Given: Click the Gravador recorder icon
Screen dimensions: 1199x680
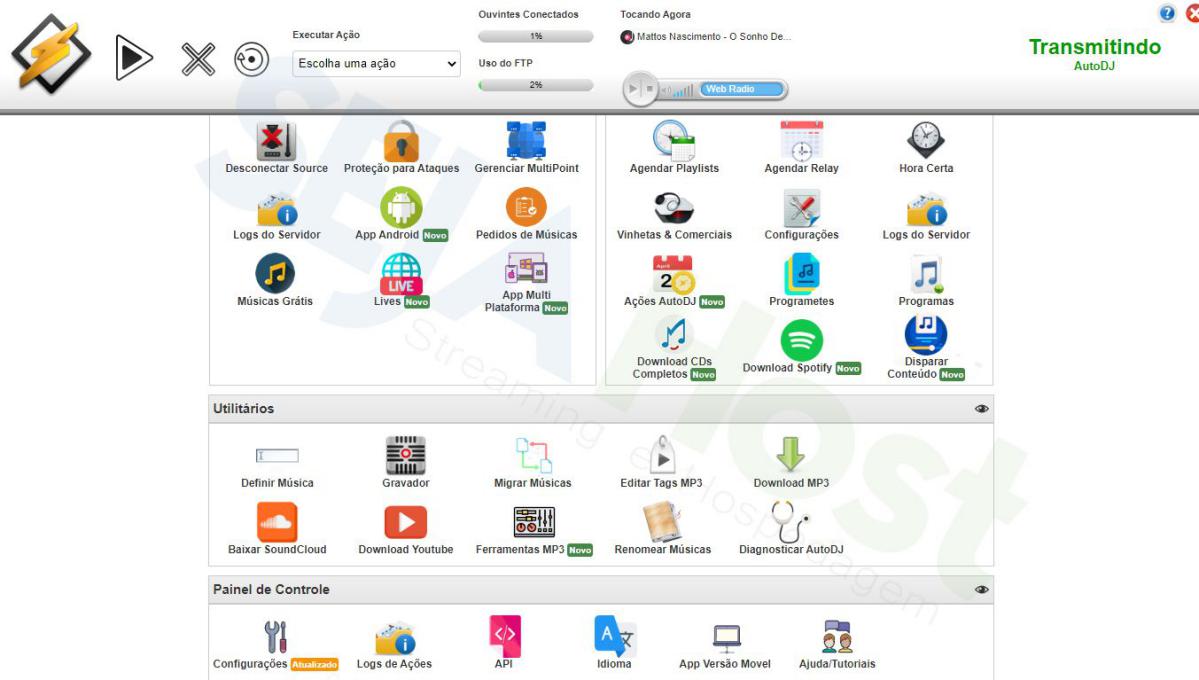Looking at the screenshot, I should [x=406, y=456].
